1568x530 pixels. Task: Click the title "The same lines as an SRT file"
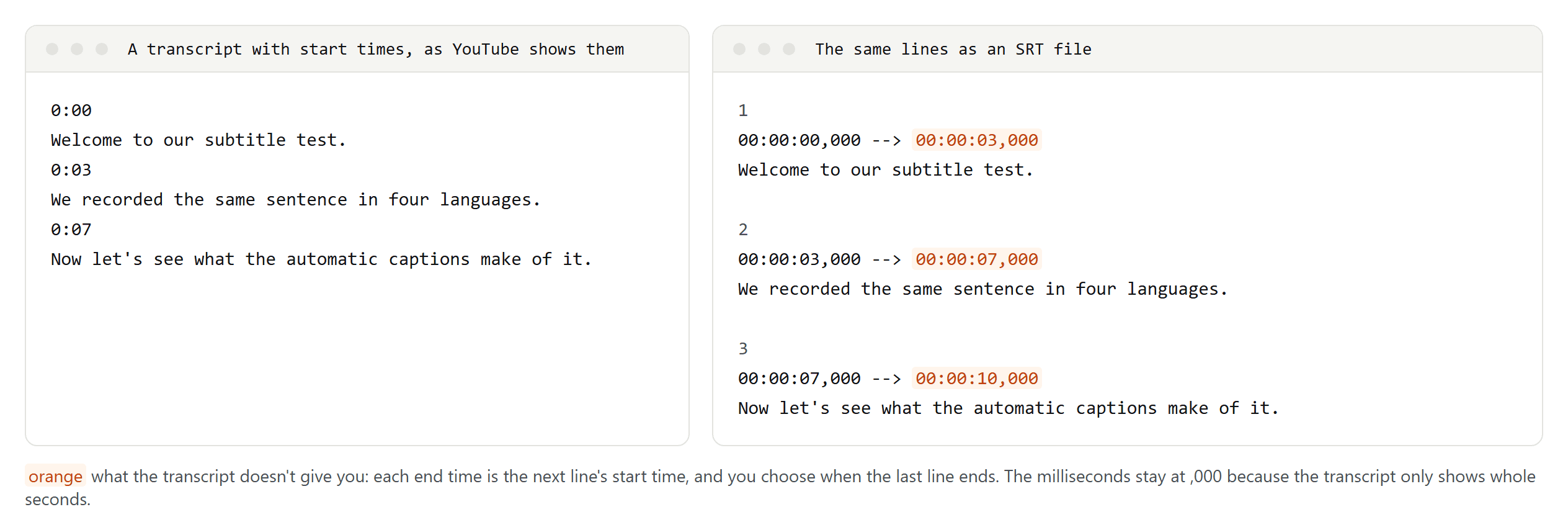(x=953, y=49)
